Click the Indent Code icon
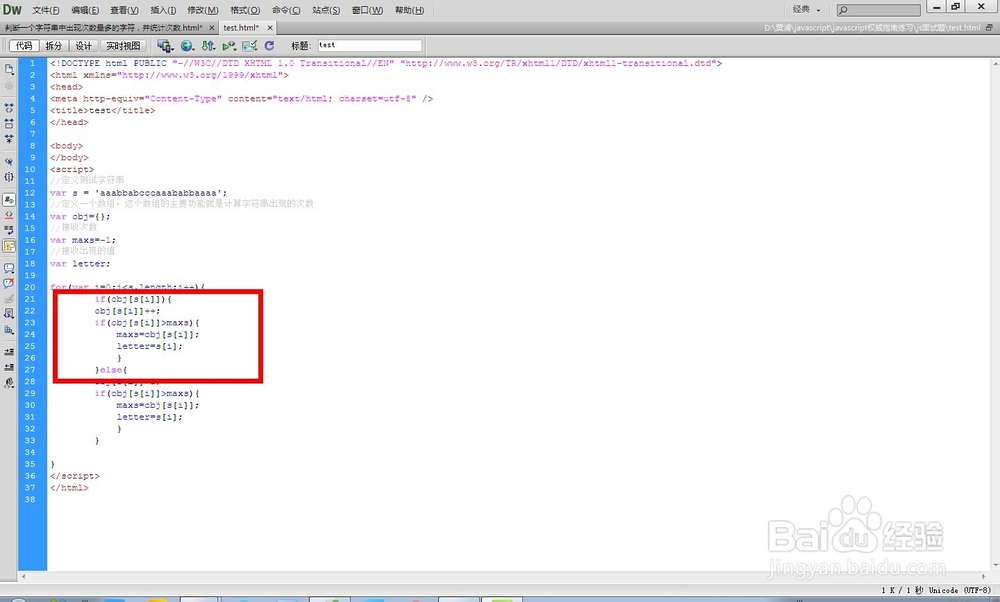Viewport: 1000px width, 602px height. [x=9, y=352]
